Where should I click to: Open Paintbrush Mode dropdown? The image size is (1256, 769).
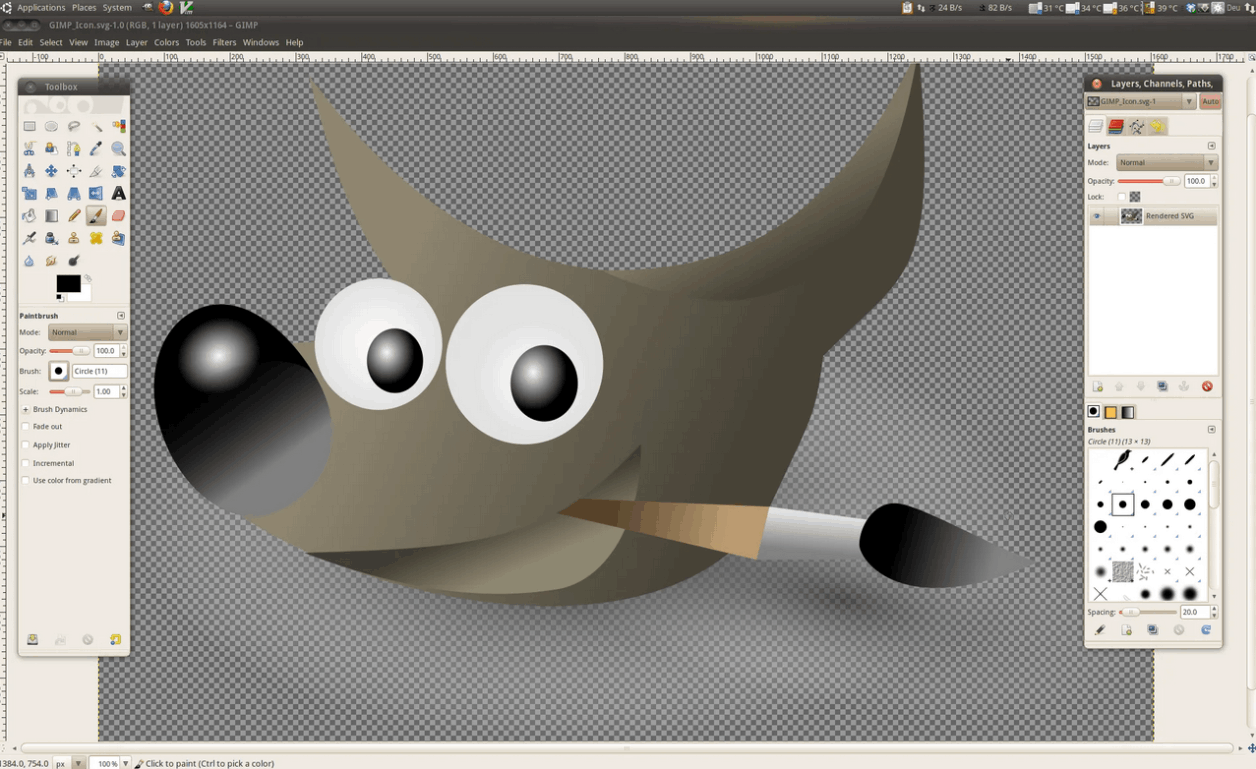(87, 332)
